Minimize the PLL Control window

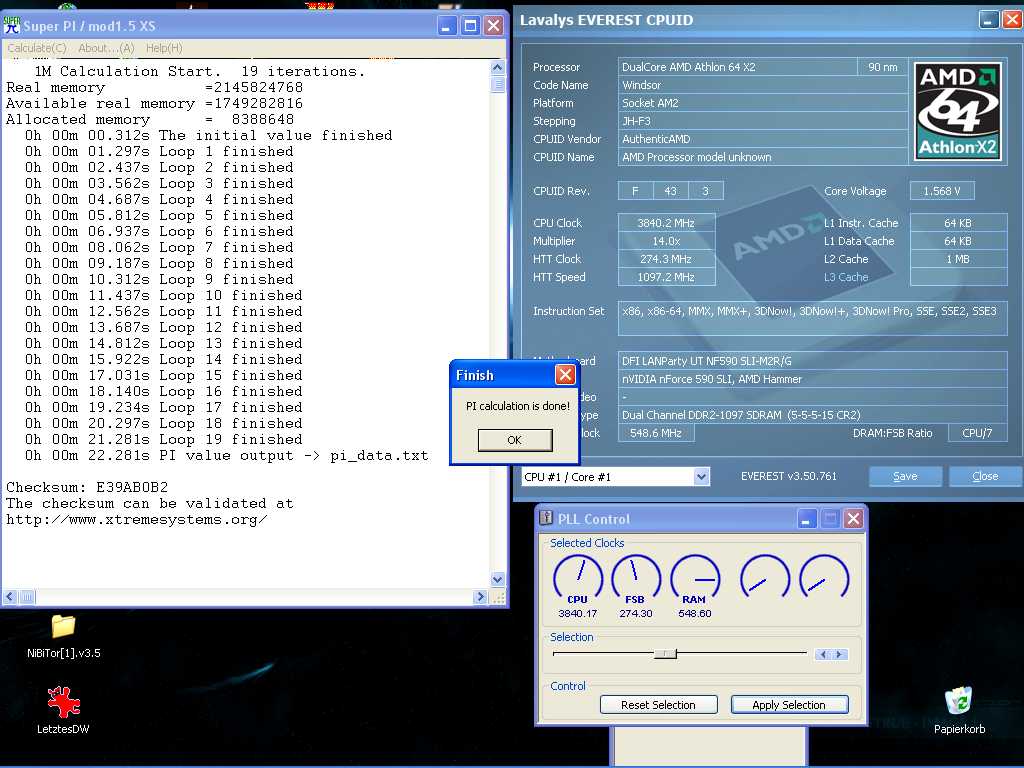[x=807, y=519]
